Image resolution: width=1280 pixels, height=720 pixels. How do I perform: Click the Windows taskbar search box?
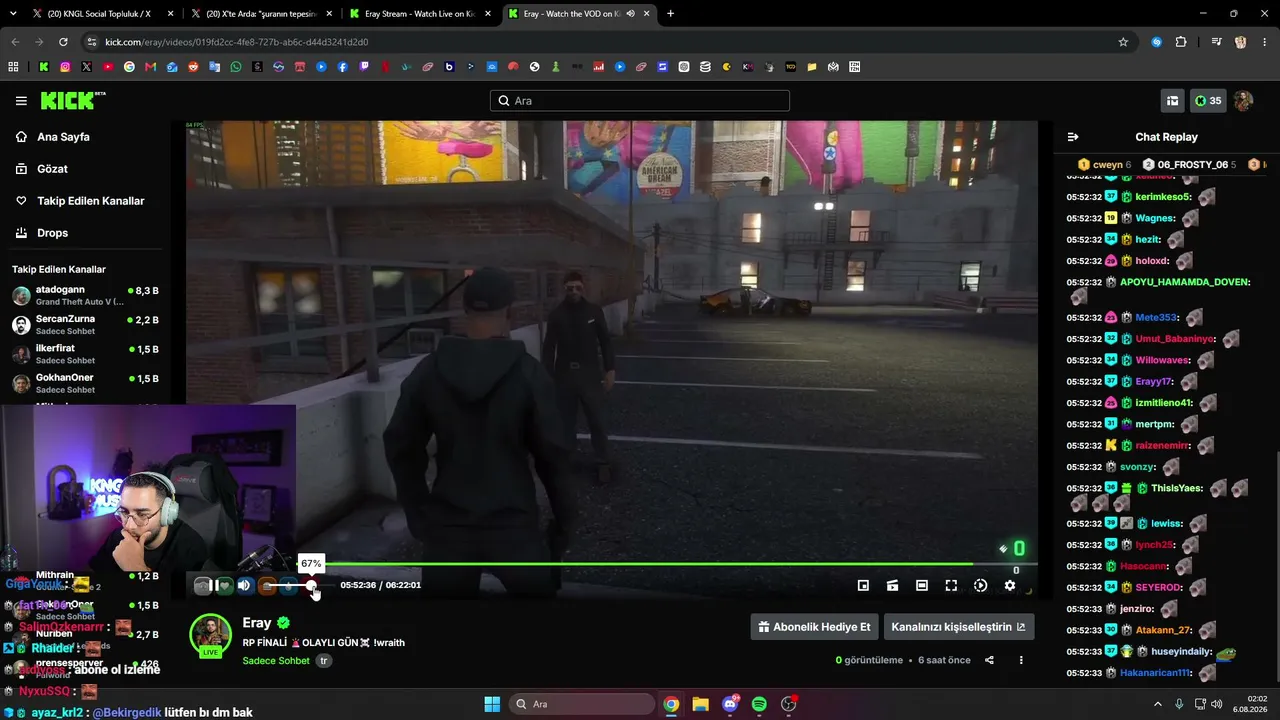[x=580, y=704]
